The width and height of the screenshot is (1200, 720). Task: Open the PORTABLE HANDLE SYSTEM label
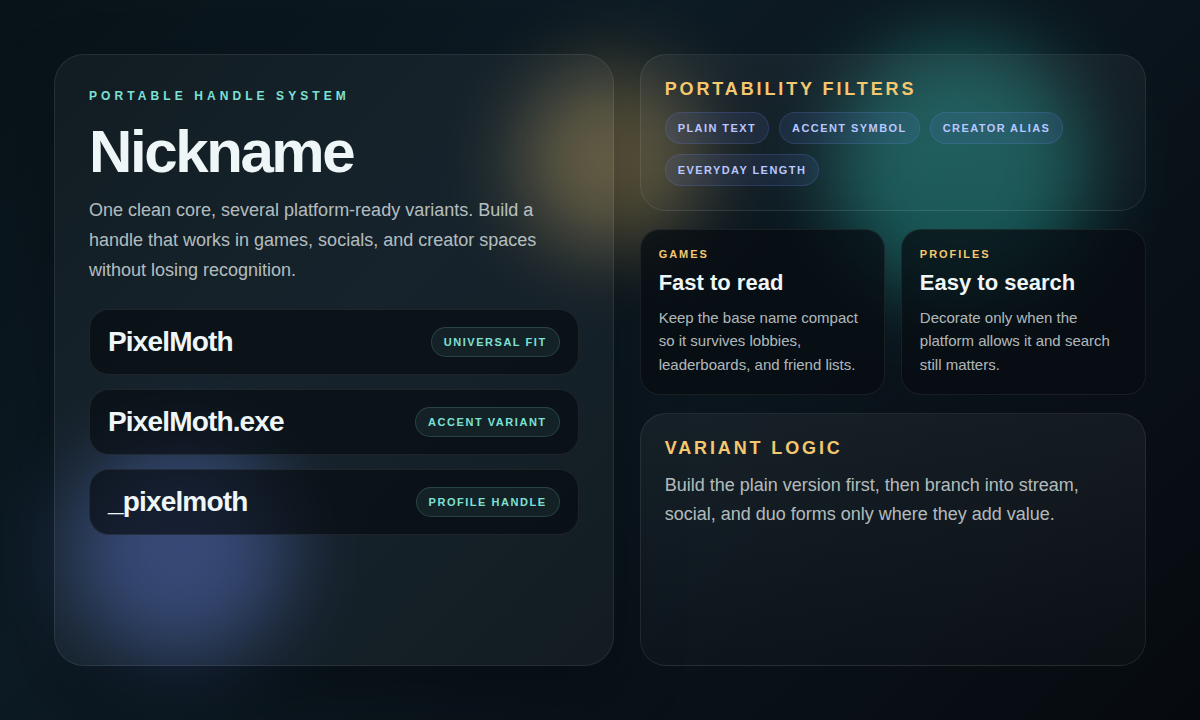point(218,95)
